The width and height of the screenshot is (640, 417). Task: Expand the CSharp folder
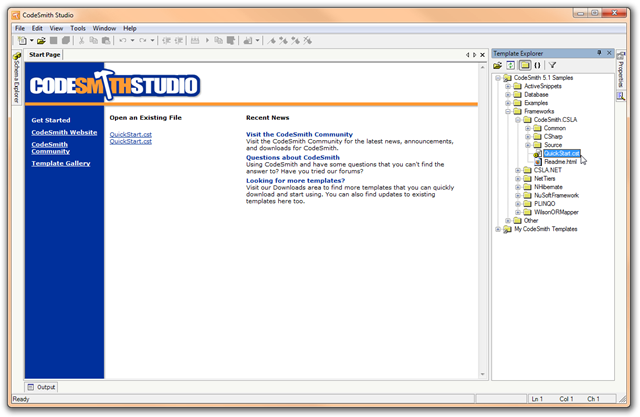pos(528,137)
